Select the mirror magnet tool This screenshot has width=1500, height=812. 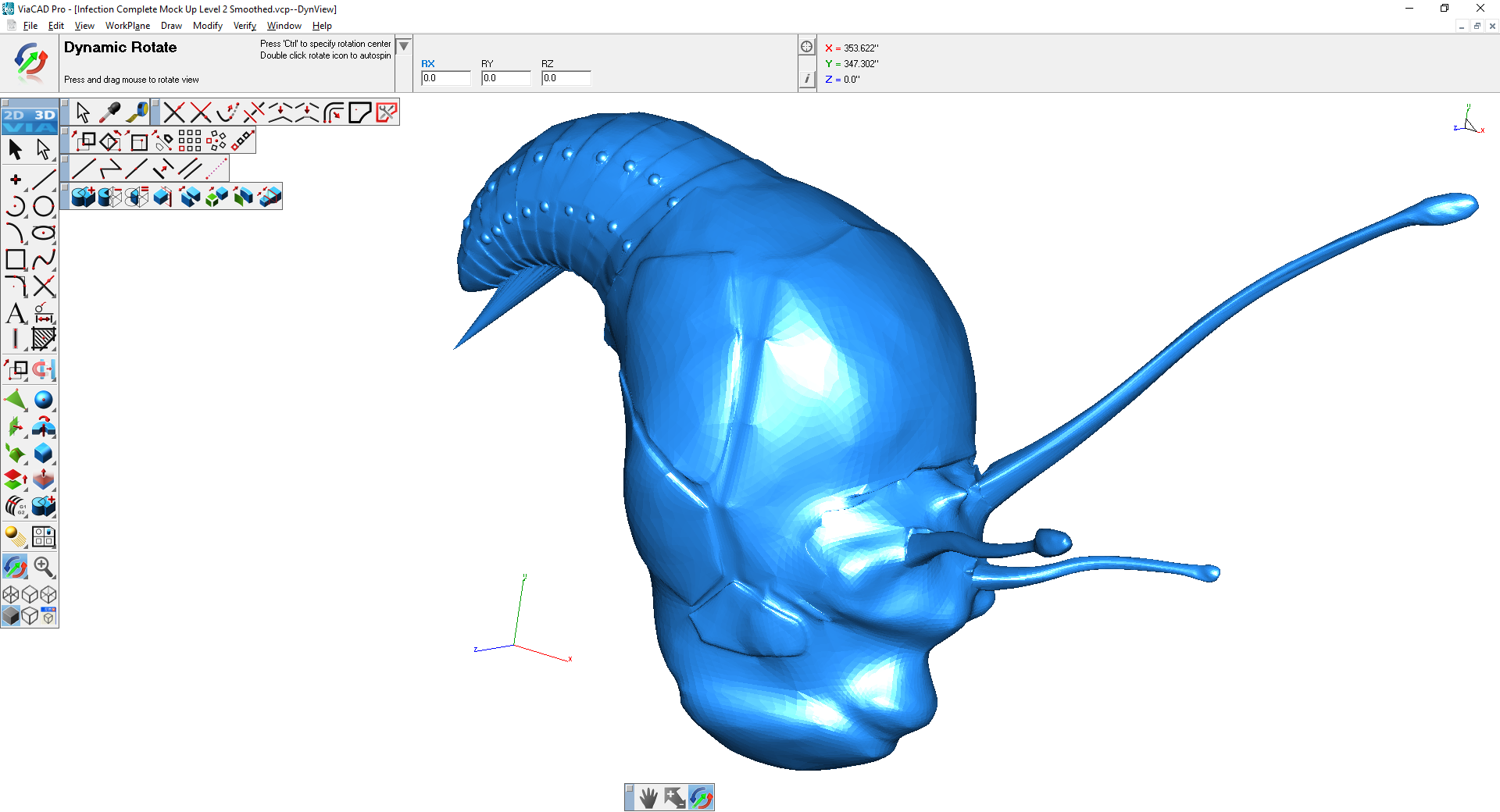point(44,369)
